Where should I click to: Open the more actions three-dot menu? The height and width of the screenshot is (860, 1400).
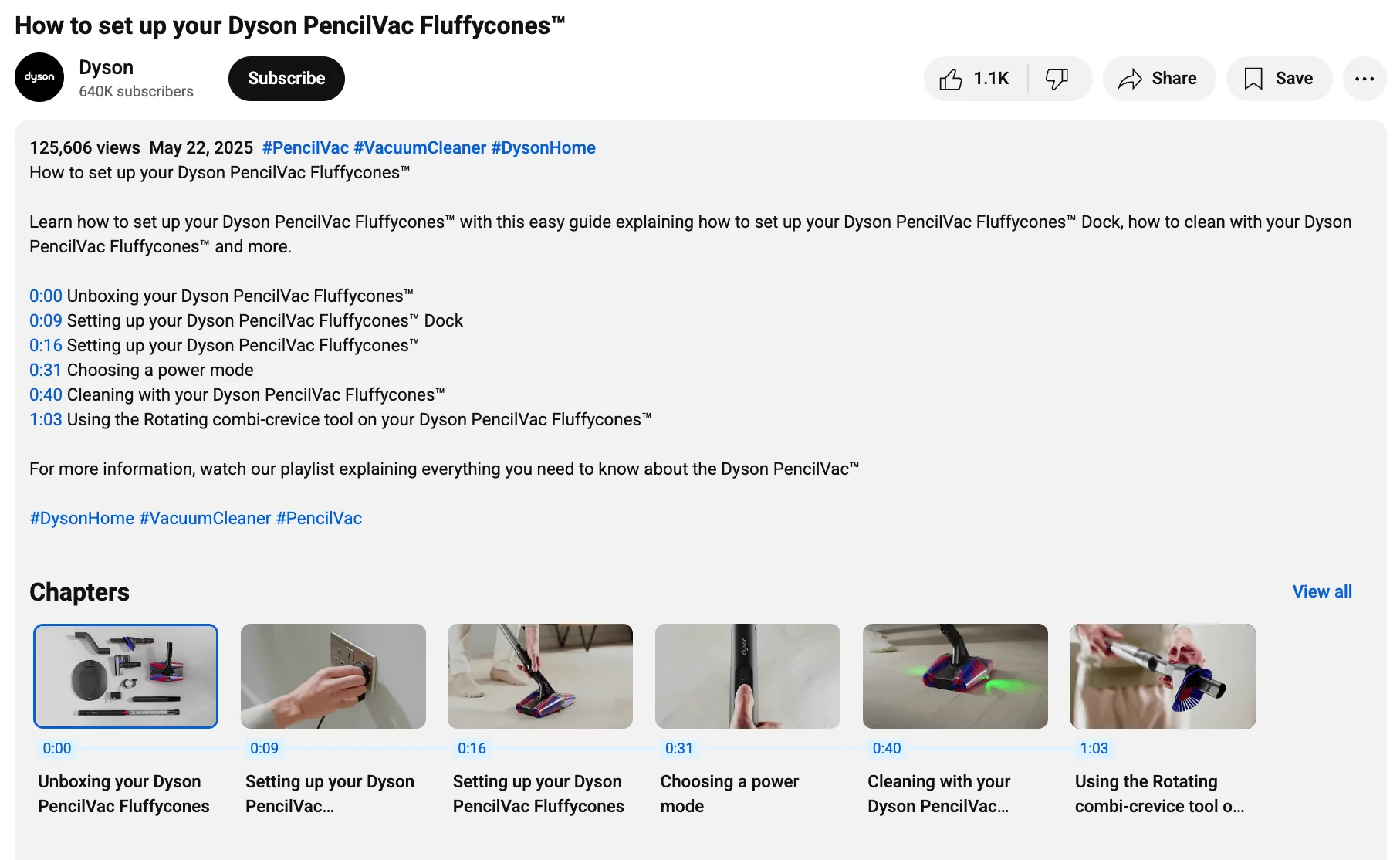point(1364,78)
